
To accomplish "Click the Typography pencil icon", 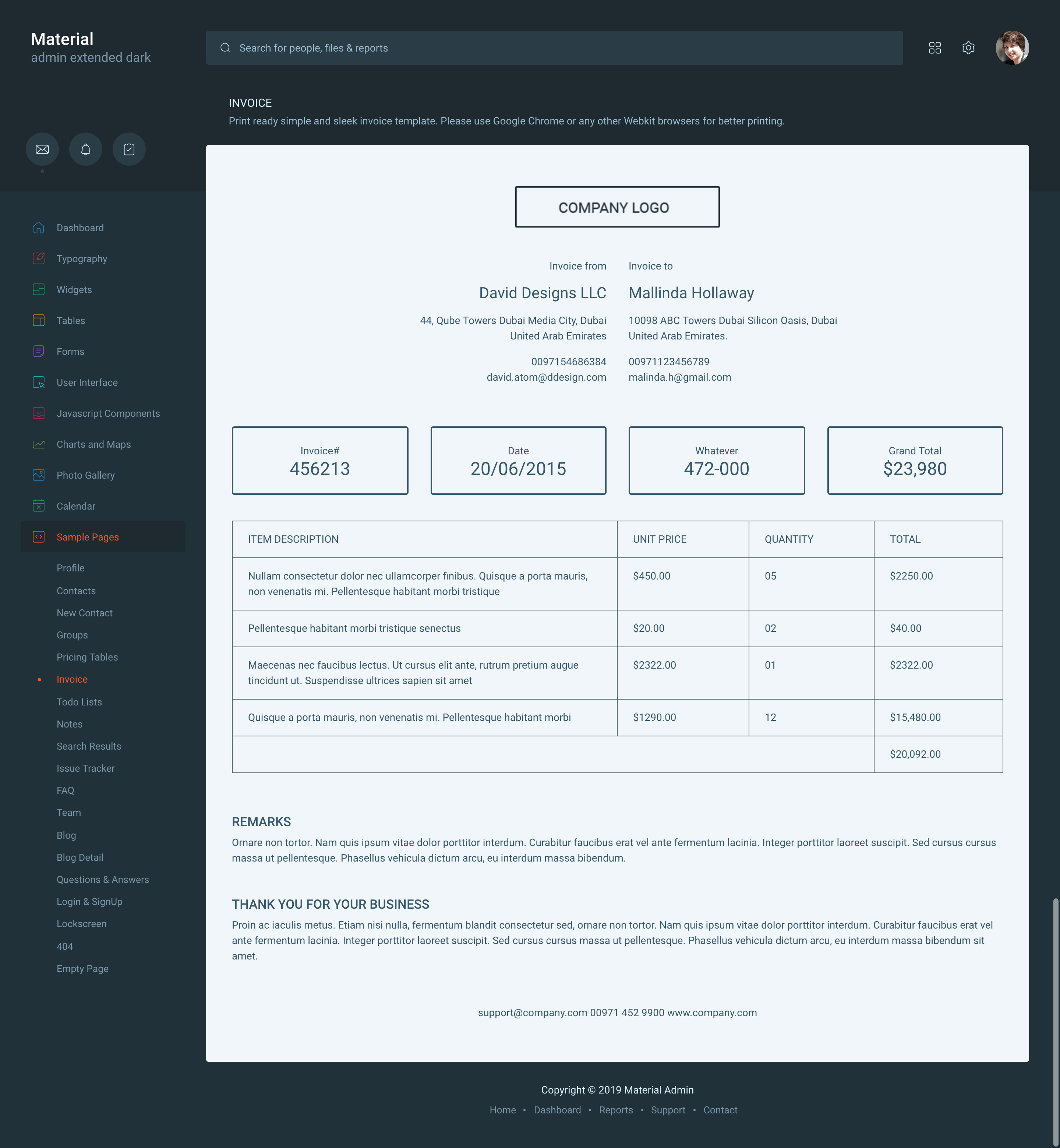I will pyautogui.click(x=38, y=259).
